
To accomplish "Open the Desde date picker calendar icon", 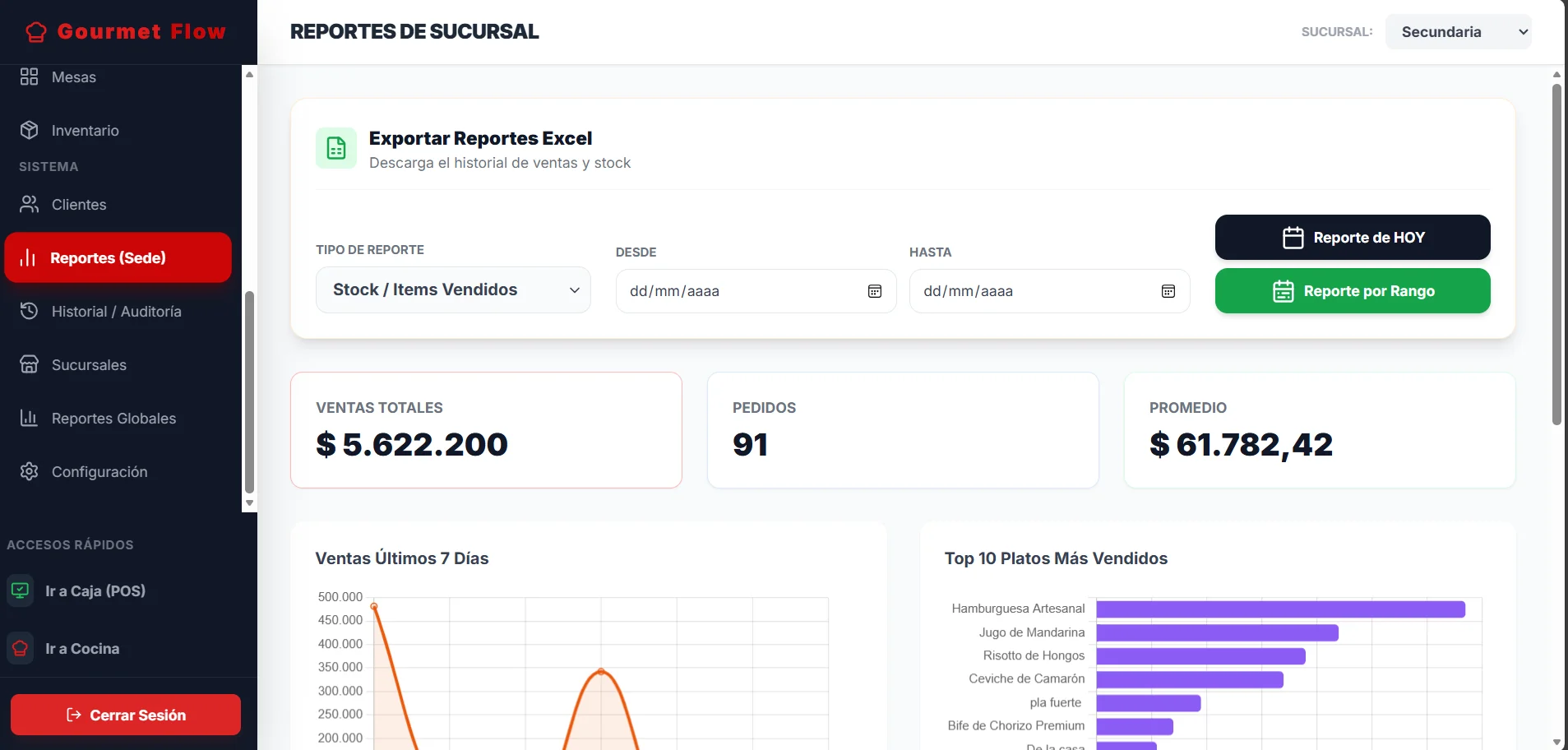I will (x=875, y=291).
